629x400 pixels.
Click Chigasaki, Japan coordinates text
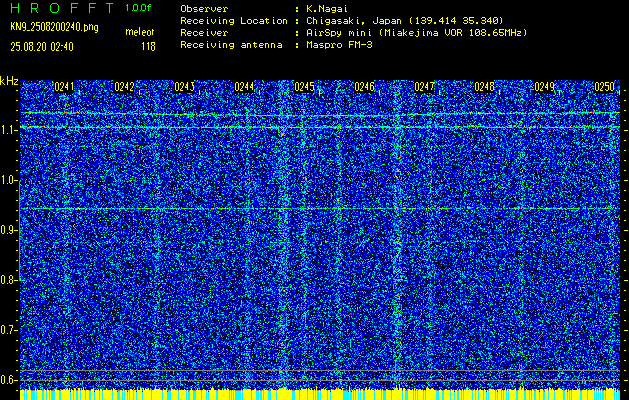(405, 20)
